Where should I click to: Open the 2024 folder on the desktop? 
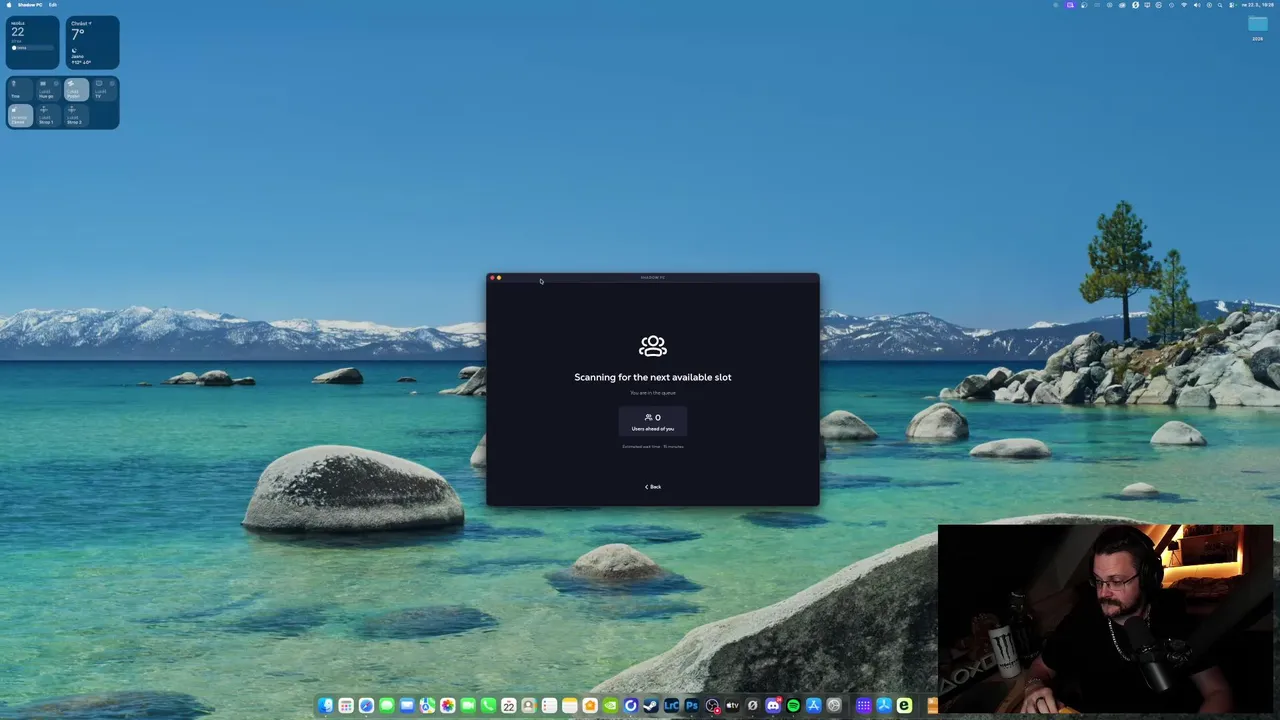pos(1257,28)
